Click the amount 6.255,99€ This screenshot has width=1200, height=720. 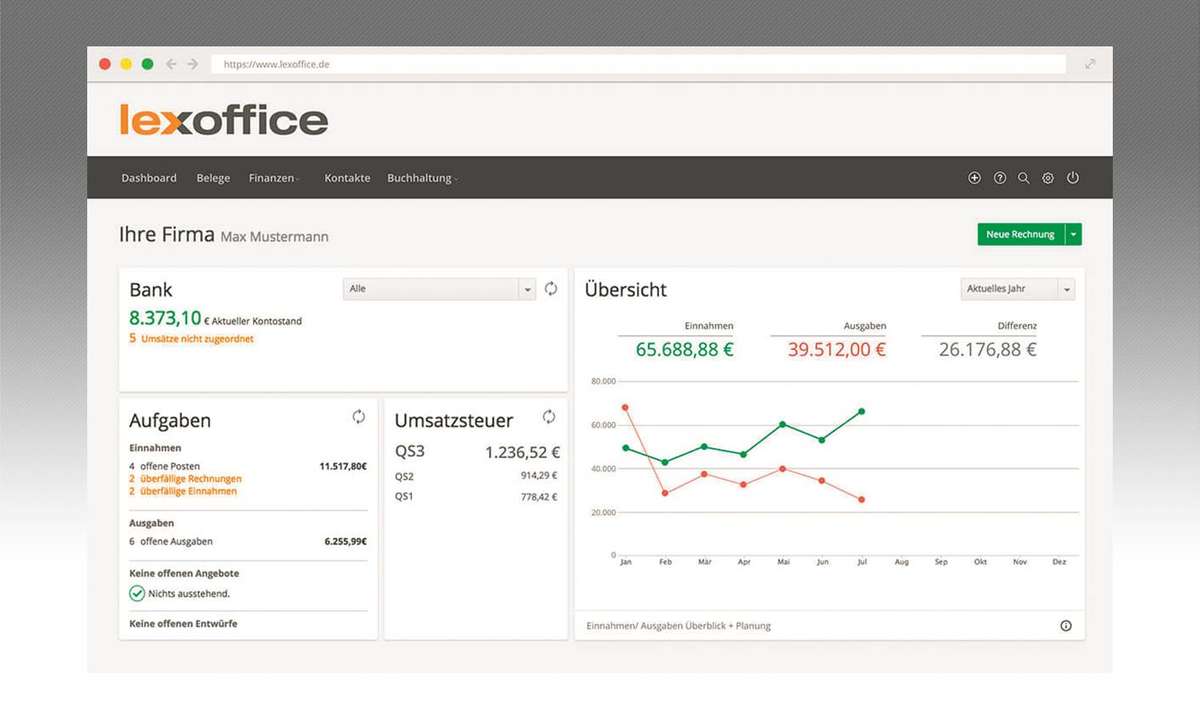(345, 541)
